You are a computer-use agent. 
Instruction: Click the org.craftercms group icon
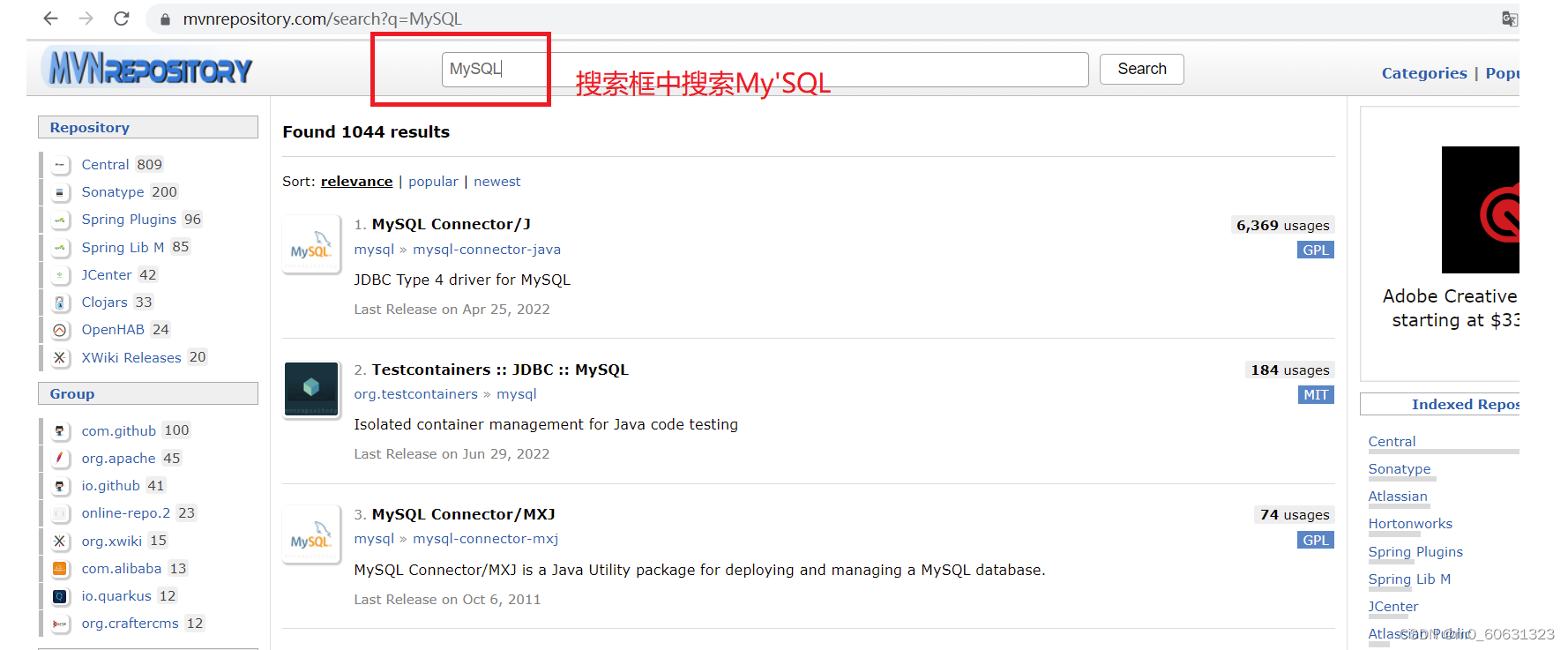click(x=60, y=624)
